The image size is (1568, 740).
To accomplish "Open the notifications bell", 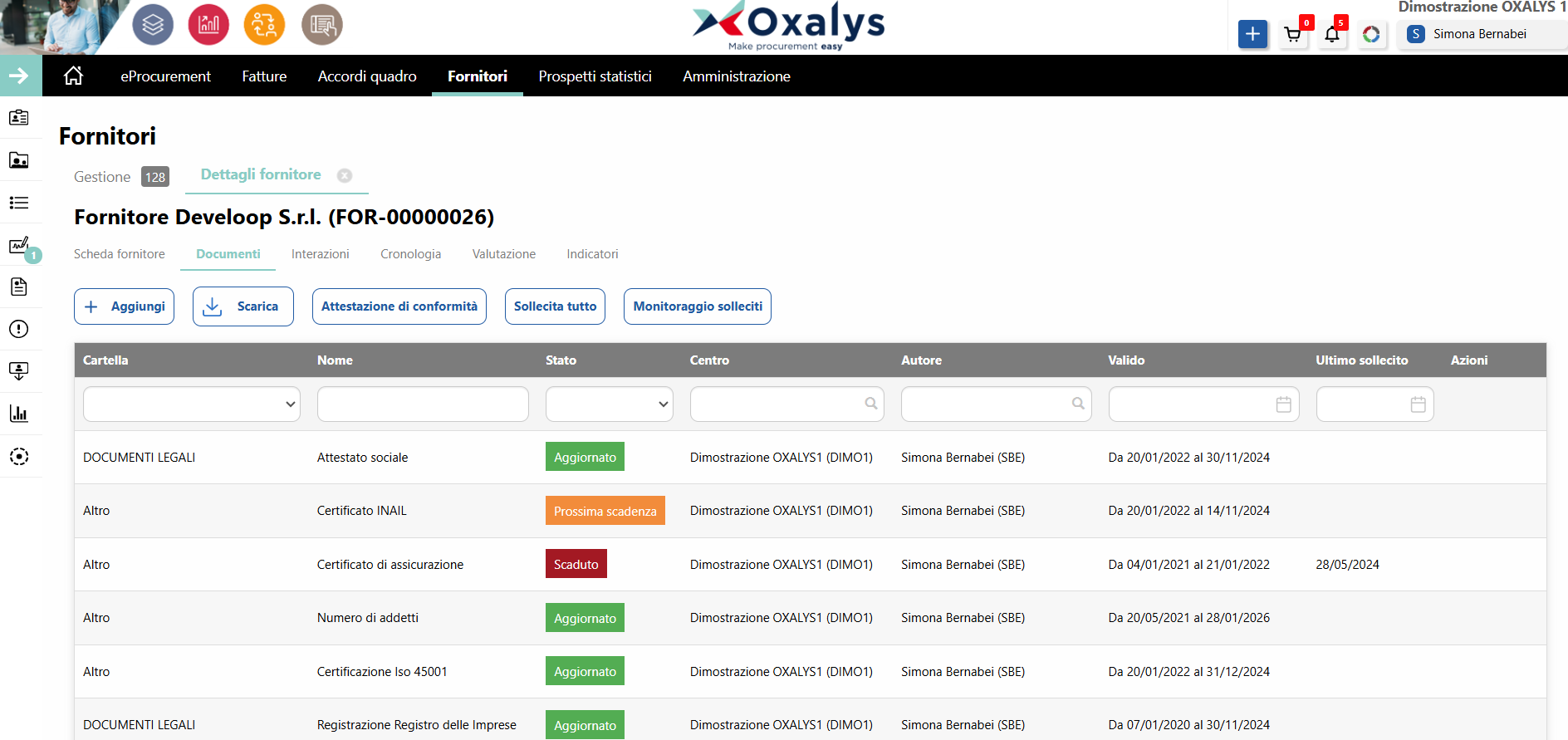I will [1332, 34].
